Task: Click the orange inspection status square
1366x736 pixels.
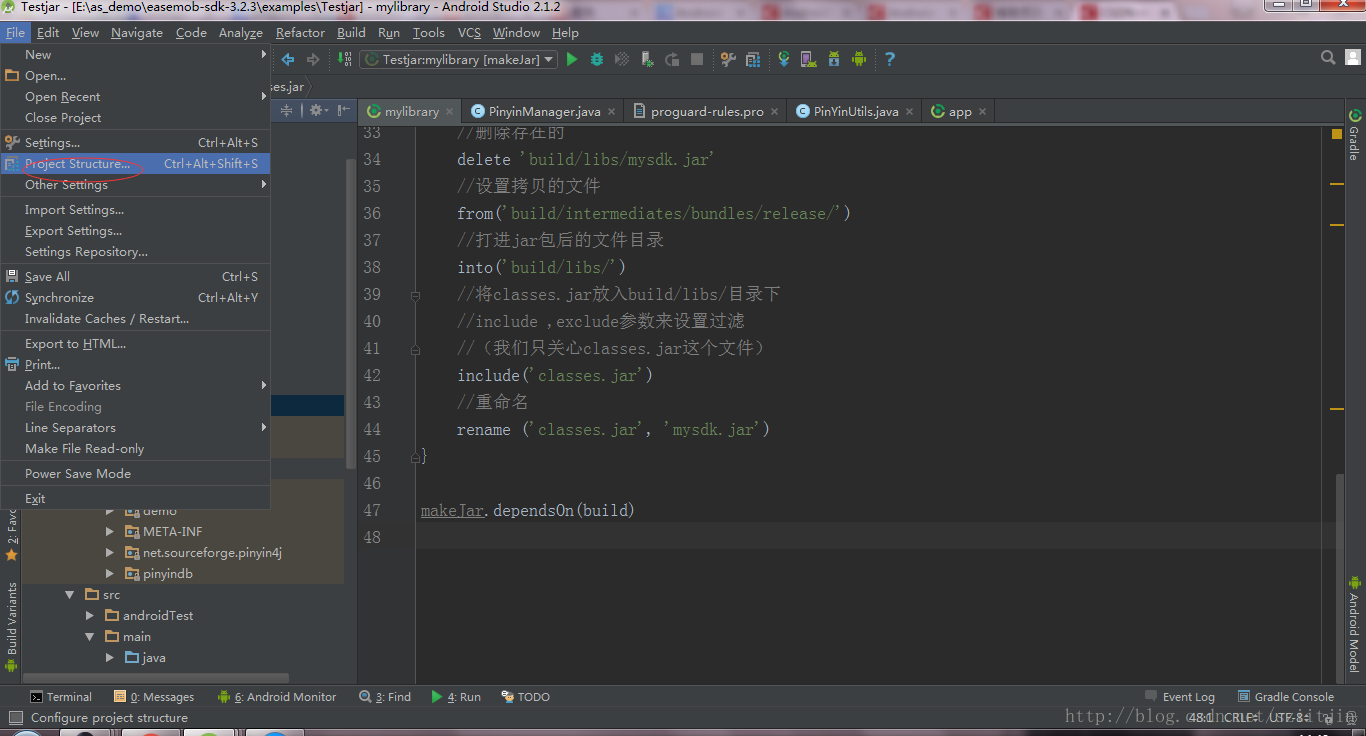Action: point(1337,134)
